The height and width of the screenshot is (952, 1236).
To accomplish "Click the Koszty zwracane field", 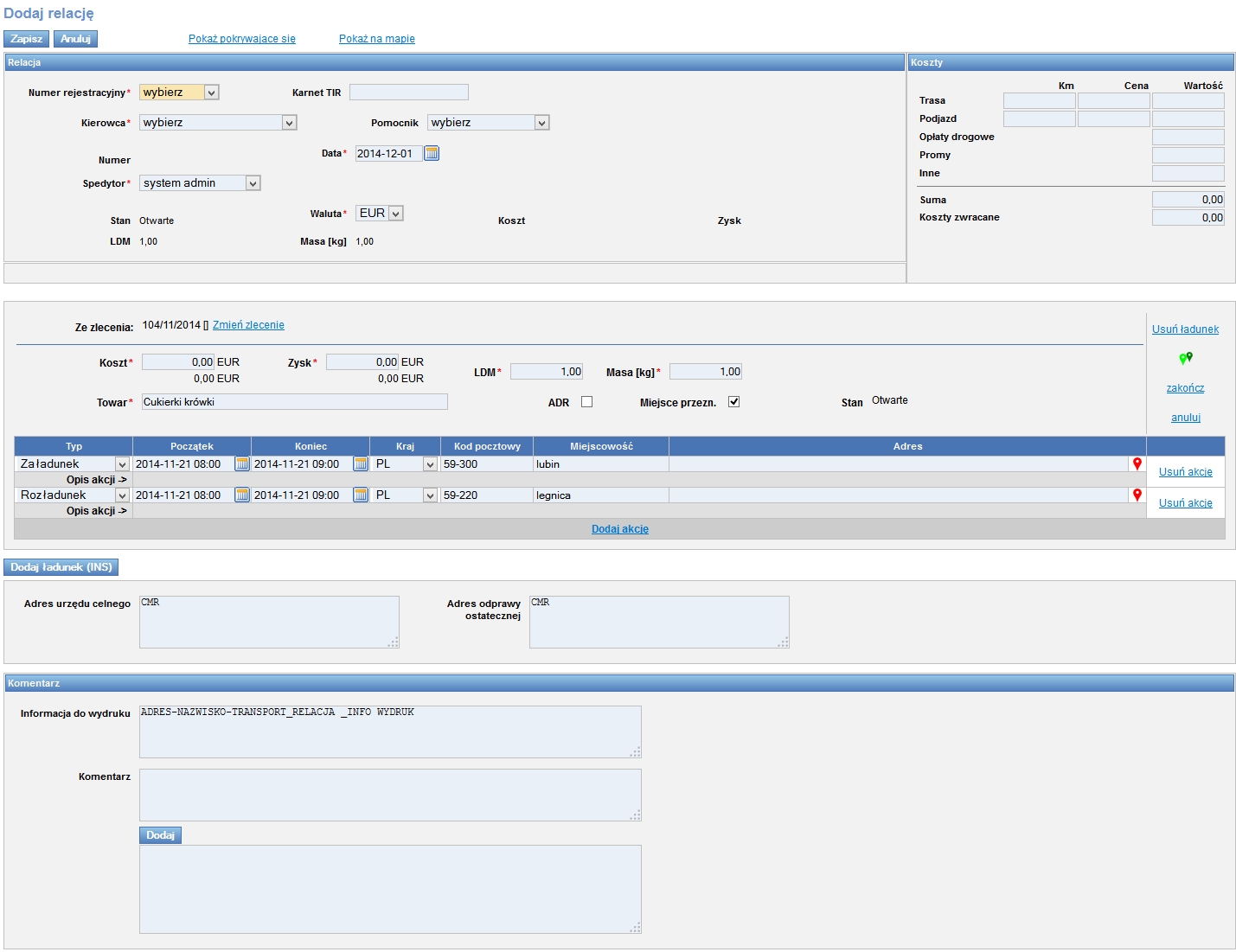I will (1188, 218).
